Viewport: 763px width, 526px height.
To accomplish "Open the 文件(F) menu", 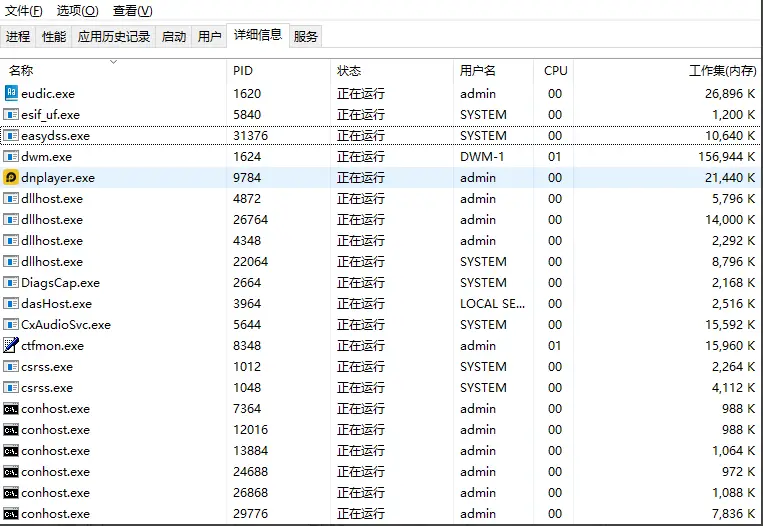I will [x=24, y=11].
